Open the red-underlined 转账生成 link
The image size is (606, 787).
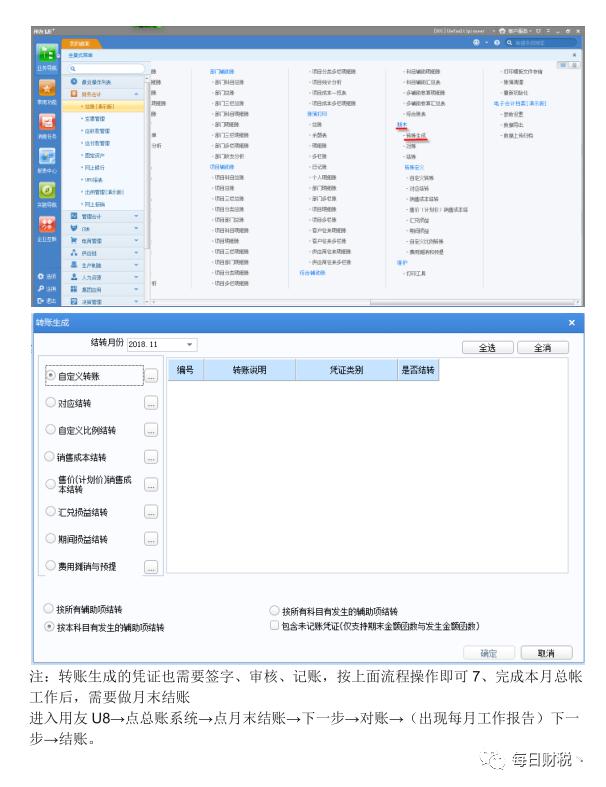tap(416, 136)
